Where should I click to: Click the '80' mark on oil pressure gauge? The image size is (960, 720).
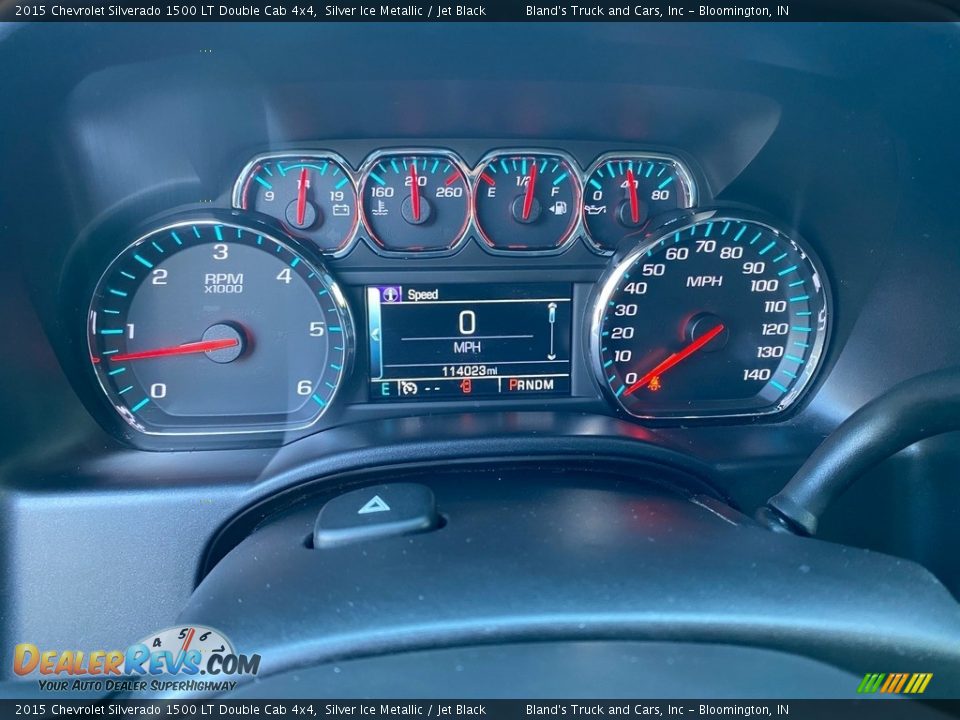(660, 195)
